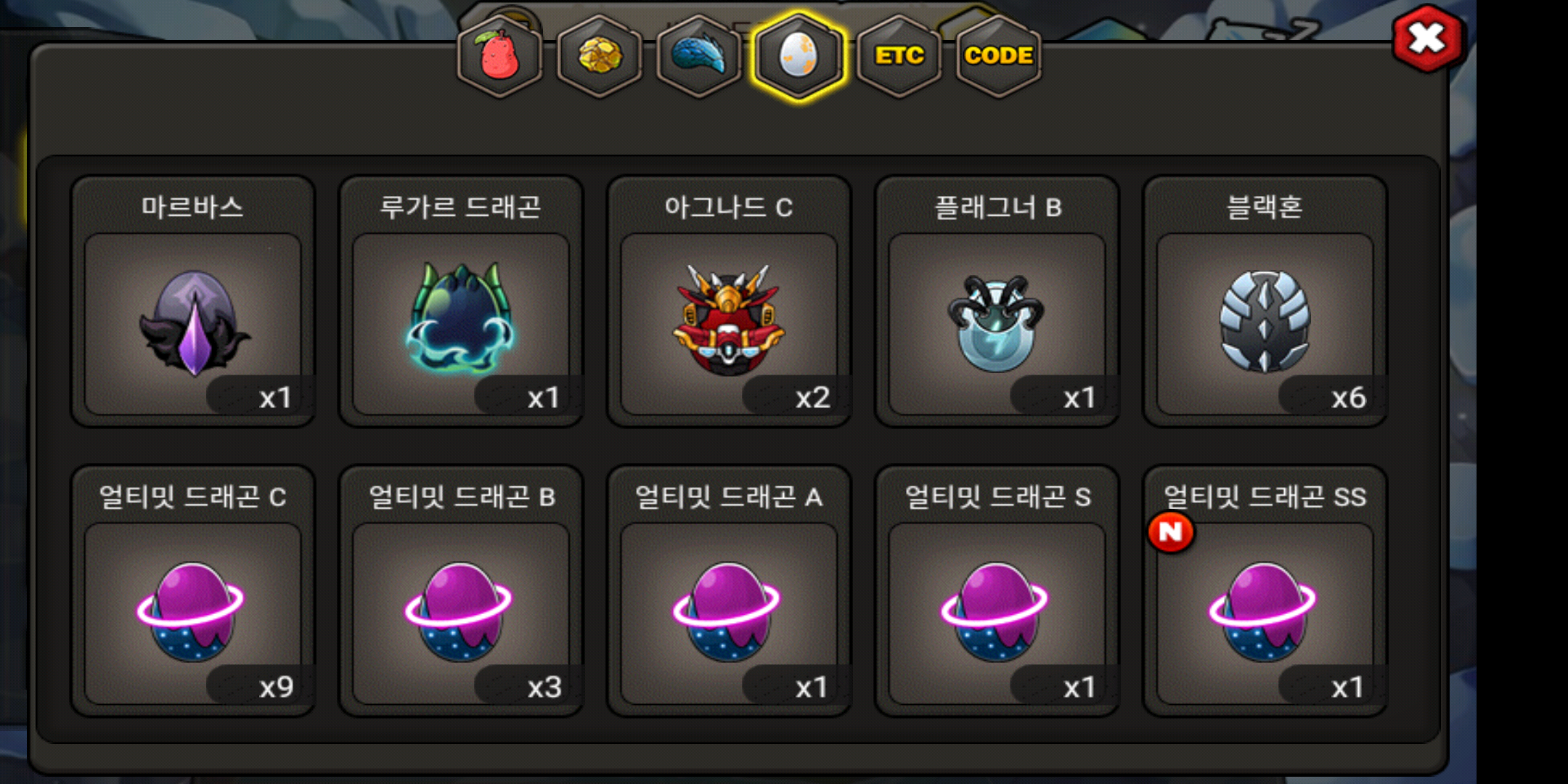This screenshot has height=784, width=1568.
Task: Open the ETC tab
Action: click(x=899, y=56)
